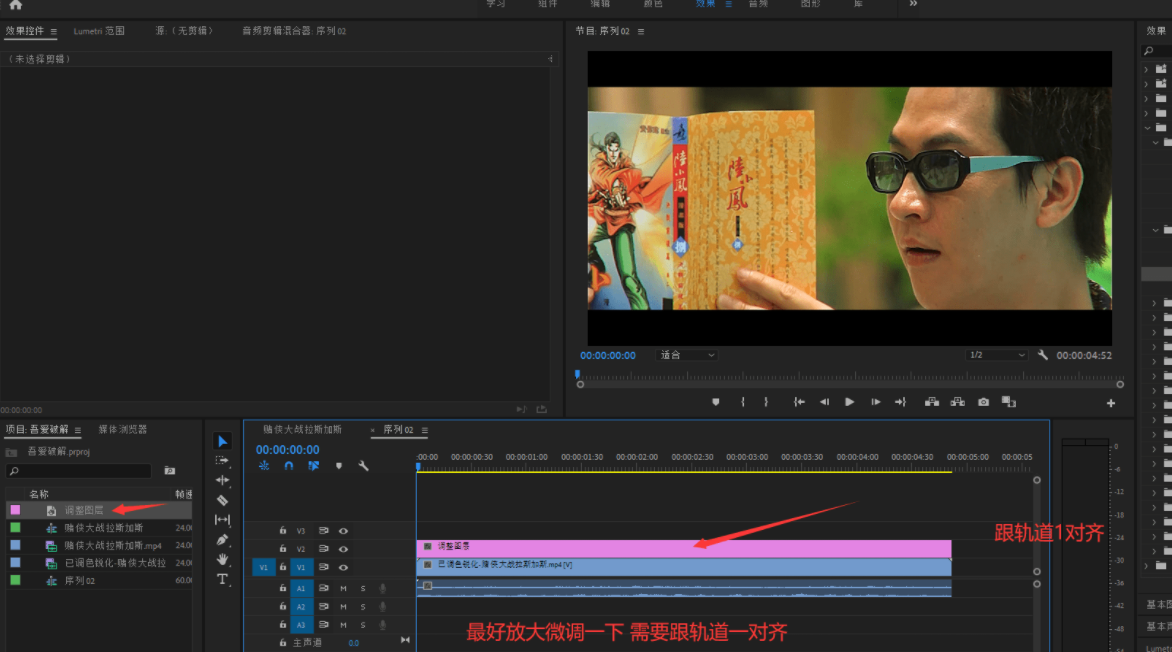Switch to 赌侠大战拉斯加斯 timeline tab
The width and height of the screenshot is (1172, 652).
[302, 429]
